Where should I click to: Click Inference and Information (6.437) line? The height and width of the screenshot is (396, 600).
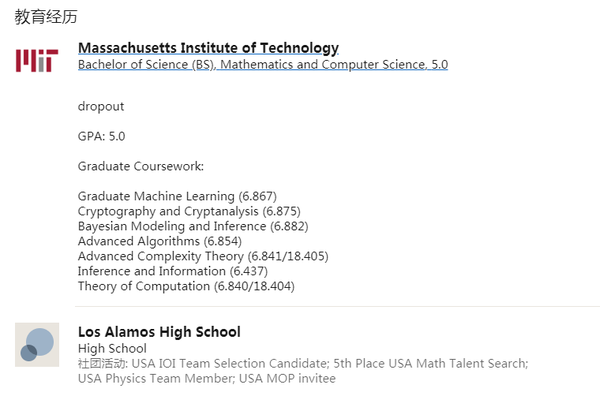pyautogui.click(x=173, y=271)
